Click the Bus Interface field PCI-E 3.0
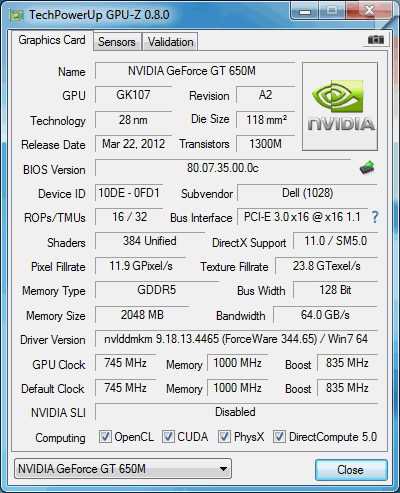This screenshot has width=400, height=493. [x=302, y=217]
